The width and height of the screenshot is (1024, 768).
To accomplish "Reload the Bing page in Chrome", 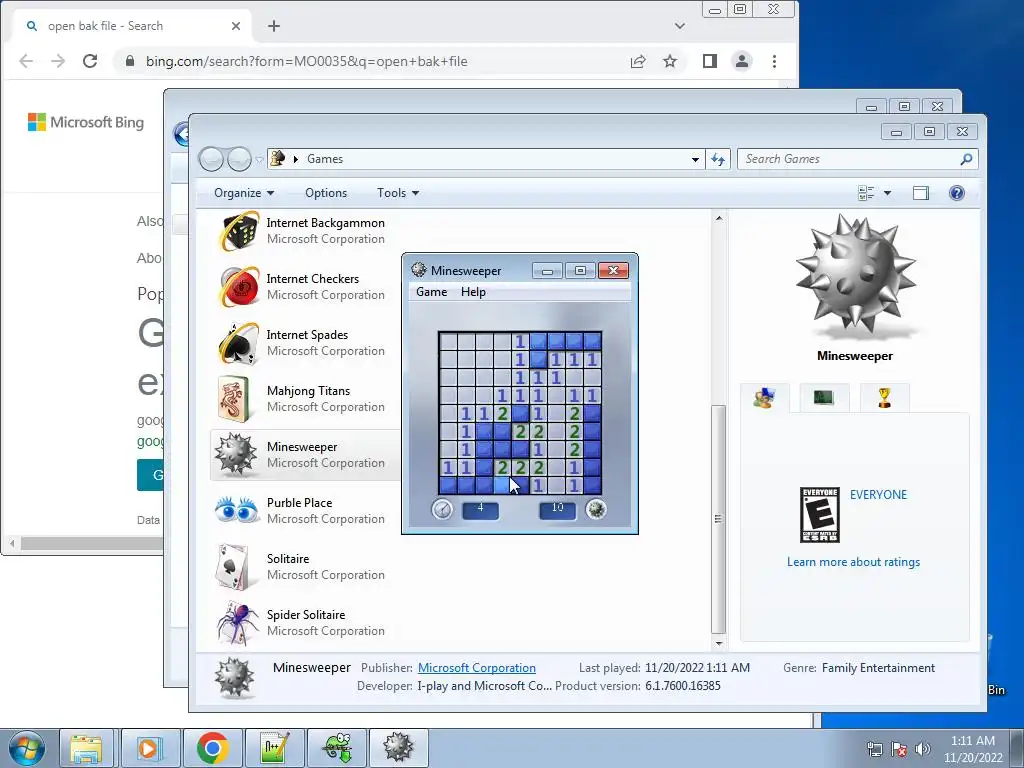I will tap(90, 61).
